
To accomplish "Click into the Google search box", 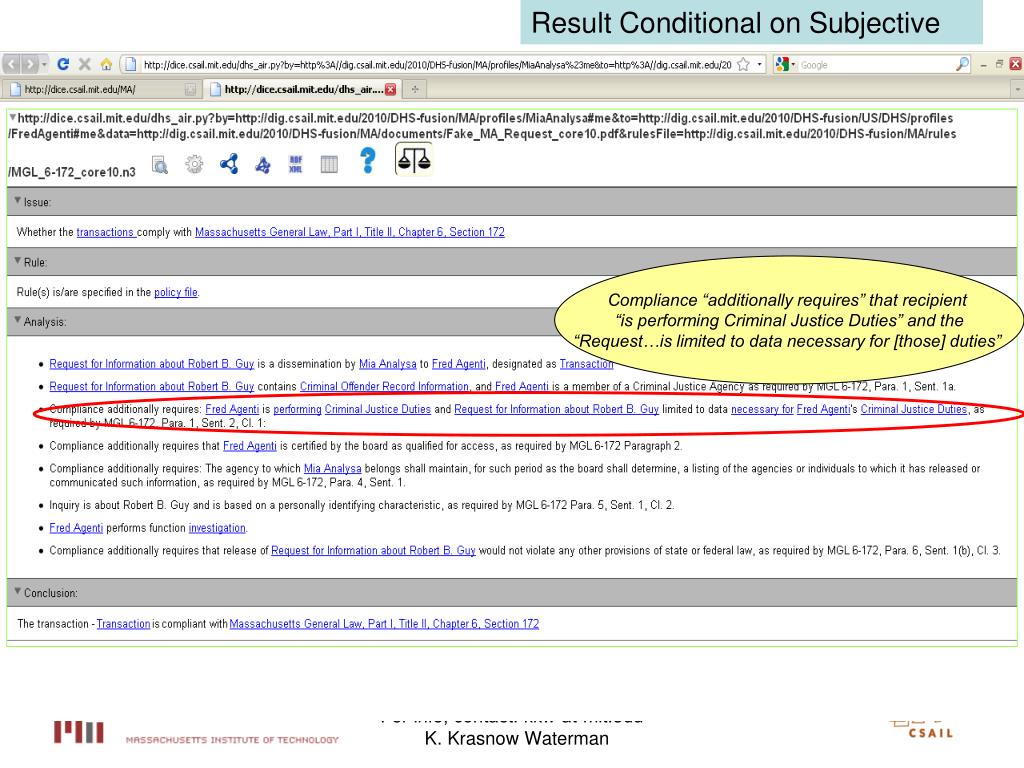I will (875, 65).
